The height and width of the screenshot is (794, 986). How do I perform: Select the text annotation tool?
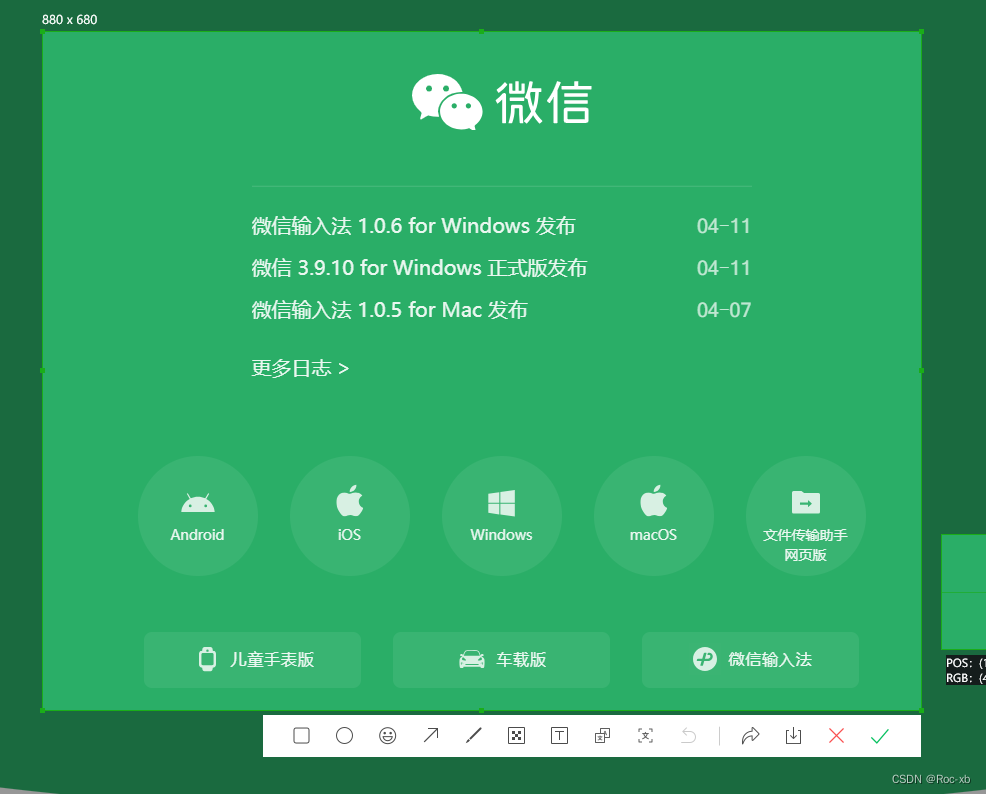point(559,736)
